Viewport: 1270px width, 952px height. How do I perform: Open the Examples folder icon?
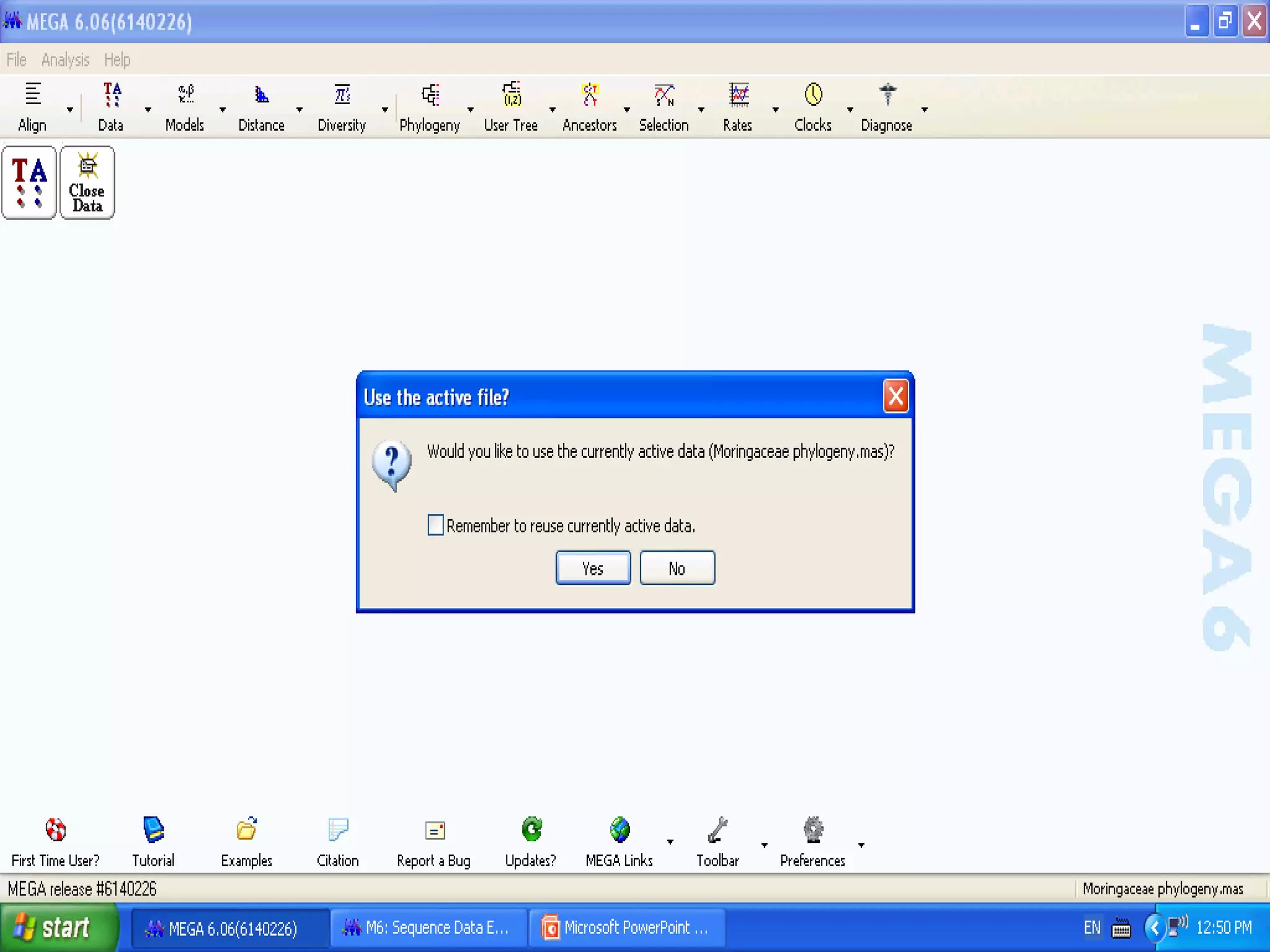click(246, 830)
